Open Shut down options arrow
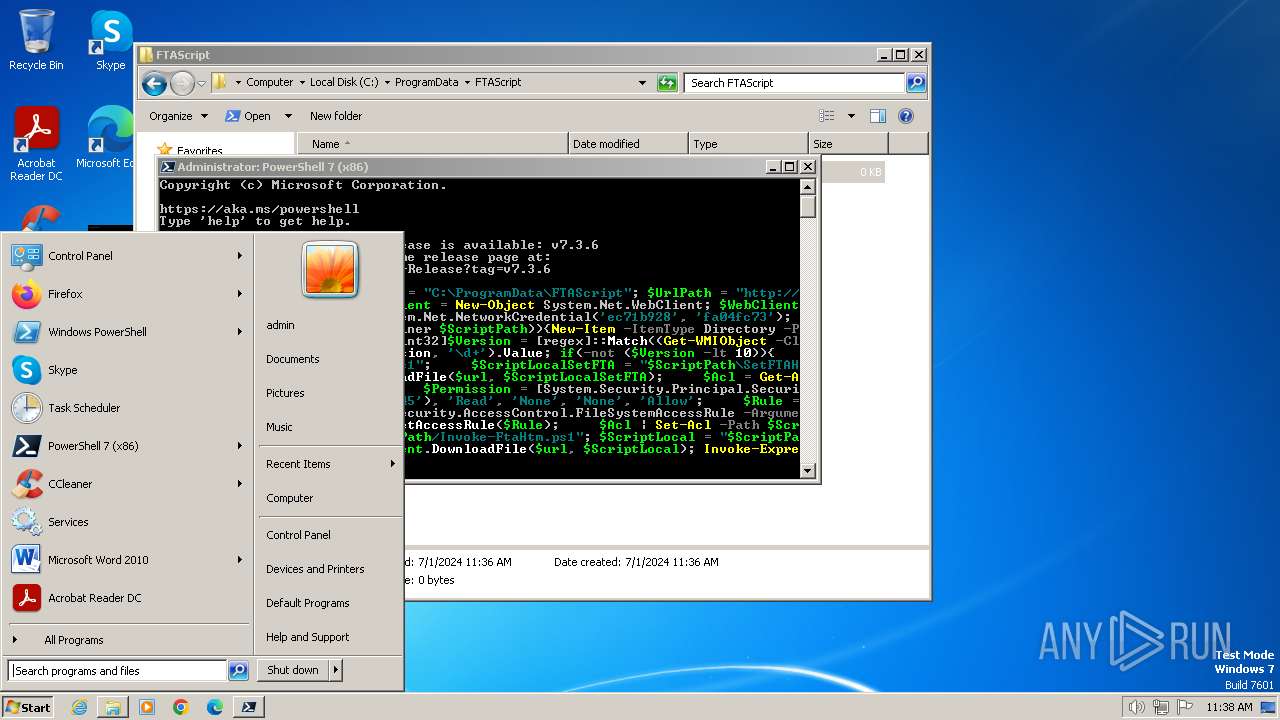 (x=335, y=670)
